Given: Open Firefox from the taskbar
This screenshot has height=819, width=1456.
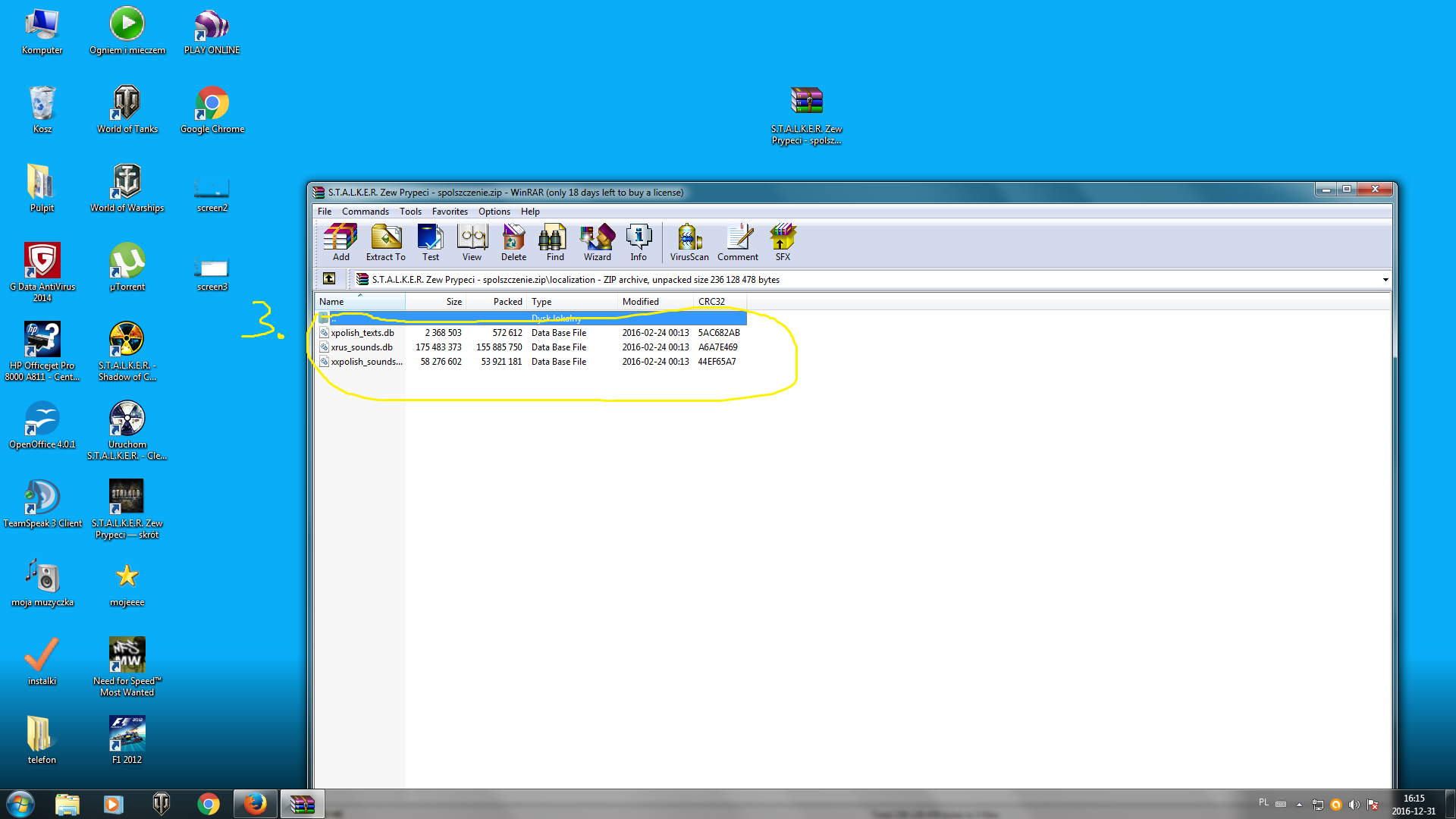Looking at the screenshot, I should tap(255, 804).
